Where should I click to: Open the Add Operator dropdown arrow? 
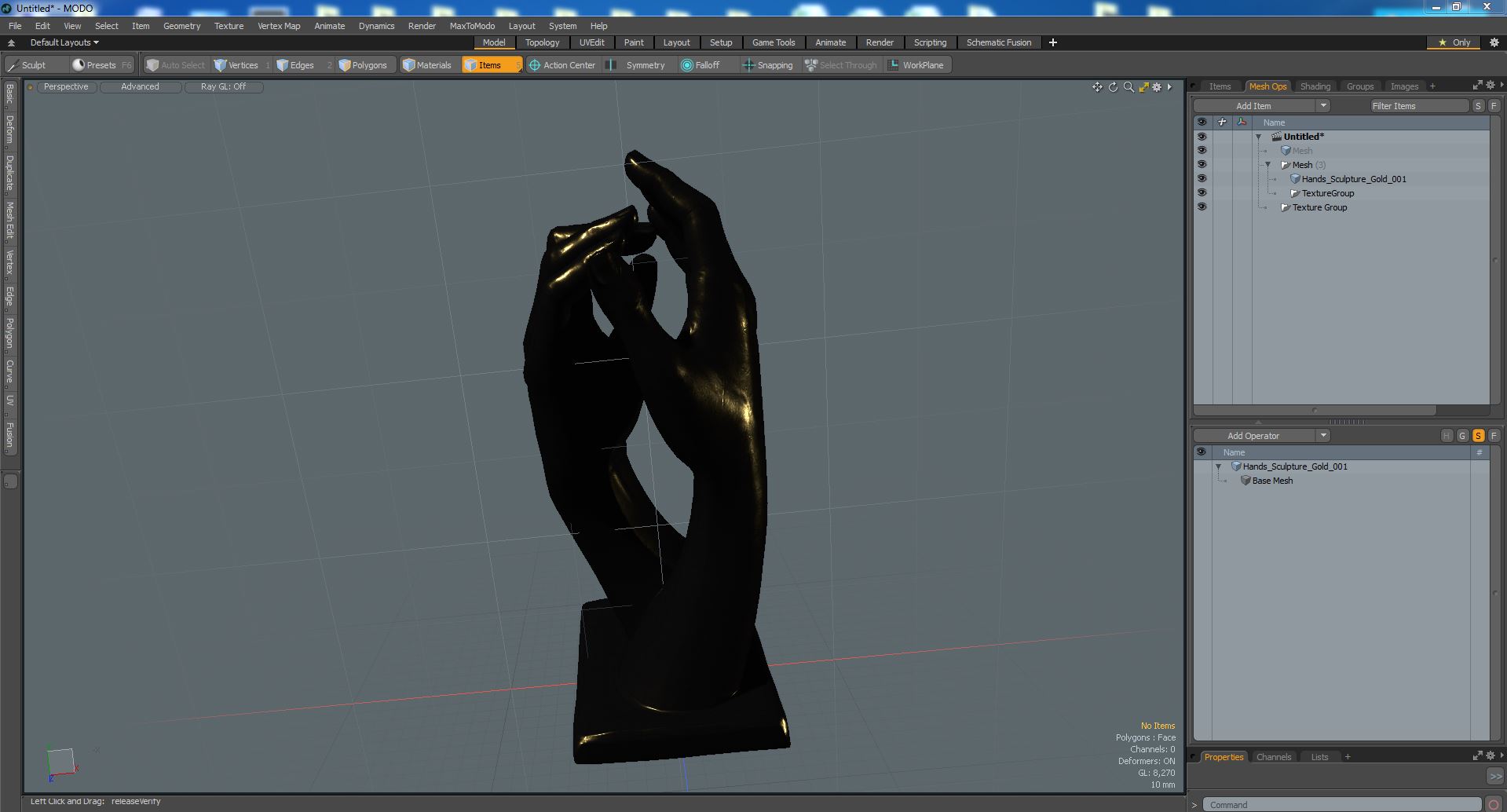[1323, 436]
